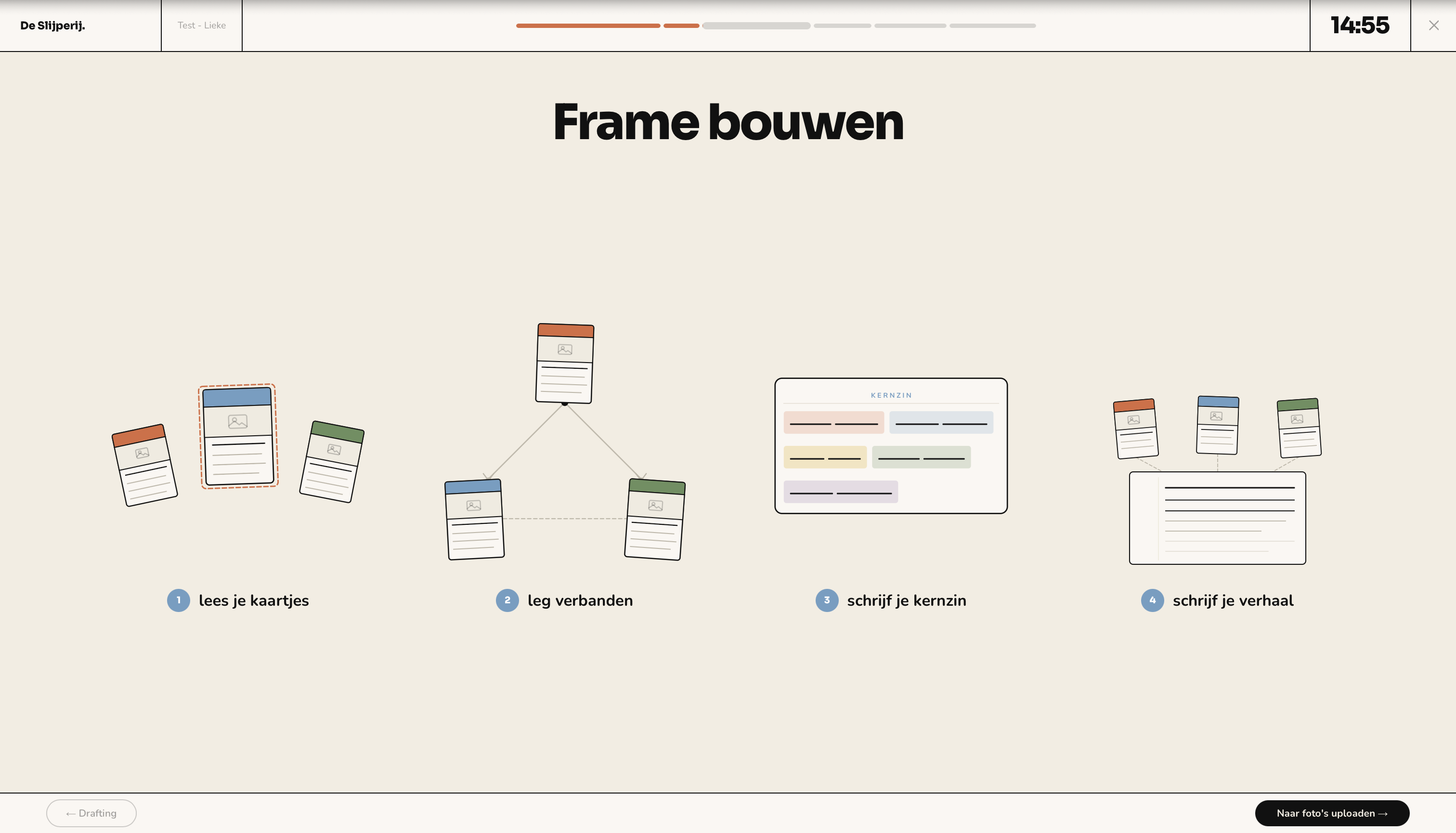This screenshot has width=1456, height=833.
Task: Click the small green card above the story document
Action: pyautogui.click(x=1299, y=428)
